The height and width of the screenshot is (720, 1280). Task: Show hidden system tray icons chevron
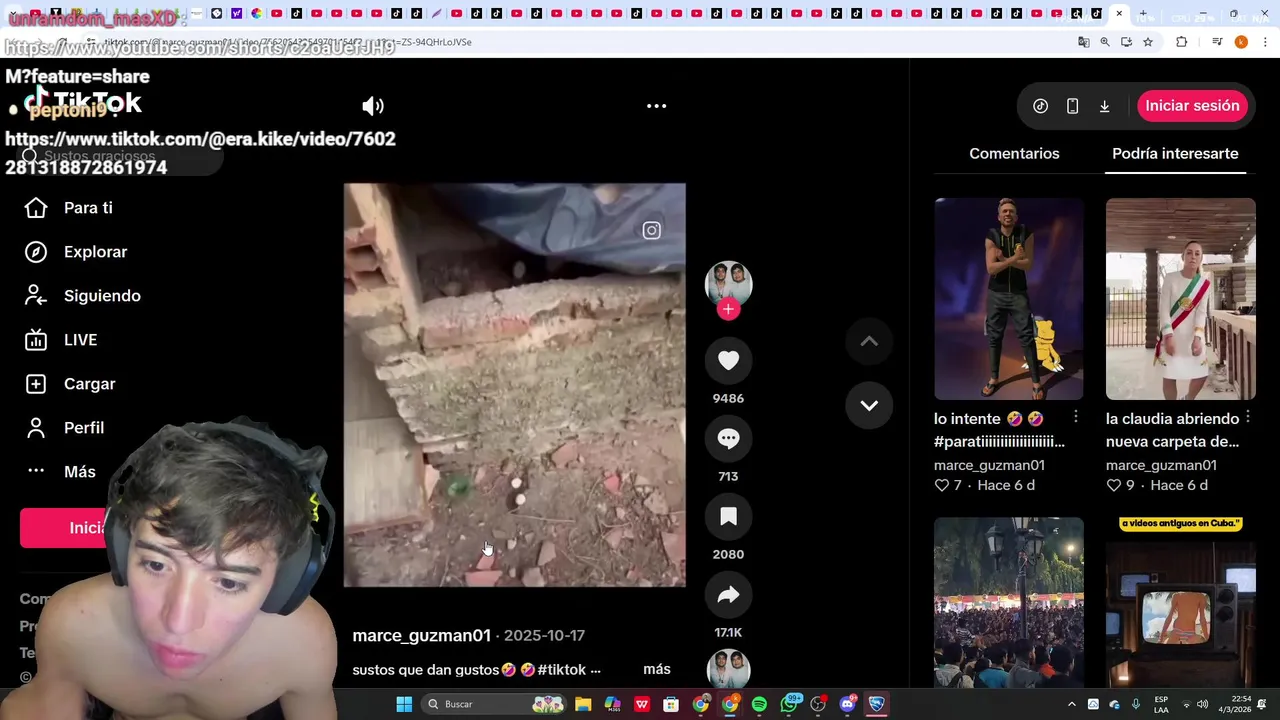click(1071, 704)
